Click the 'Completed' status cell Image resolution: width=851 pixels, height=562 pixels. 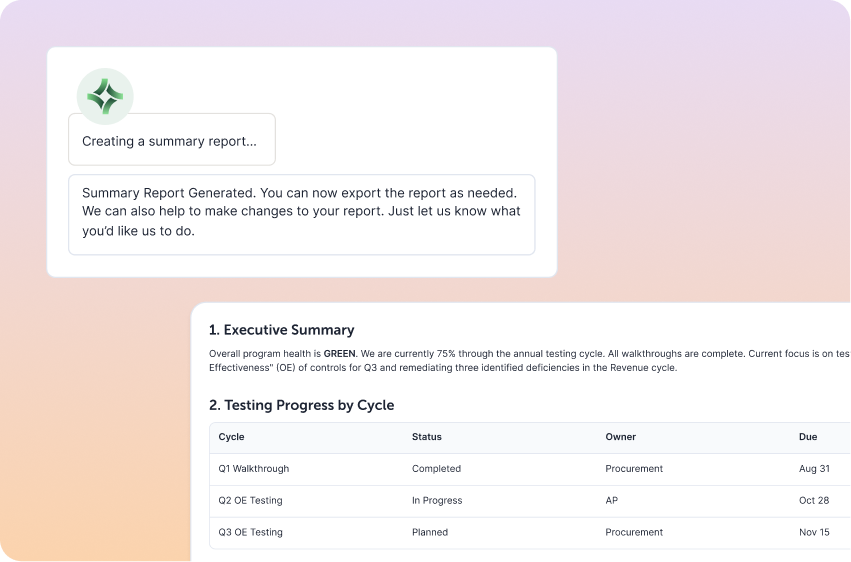[x=436, y=469]
